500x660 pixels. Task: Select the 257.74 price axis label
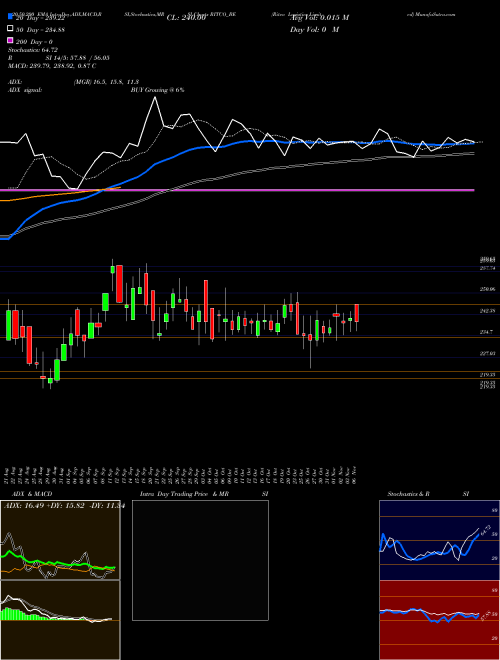(x=487, y=268)
